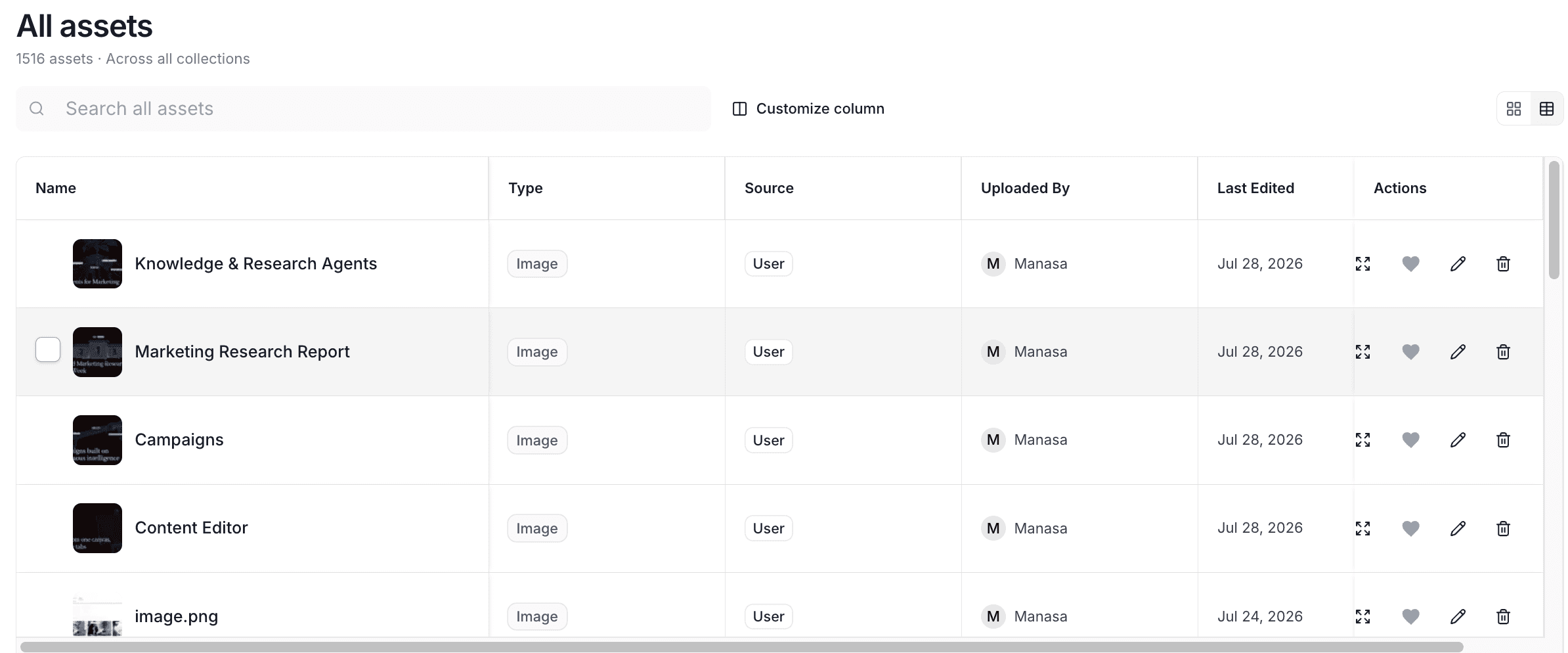Edit the Campaigns asset
The width and height of the screenshot is (1568, 653).
[1458, 439]
